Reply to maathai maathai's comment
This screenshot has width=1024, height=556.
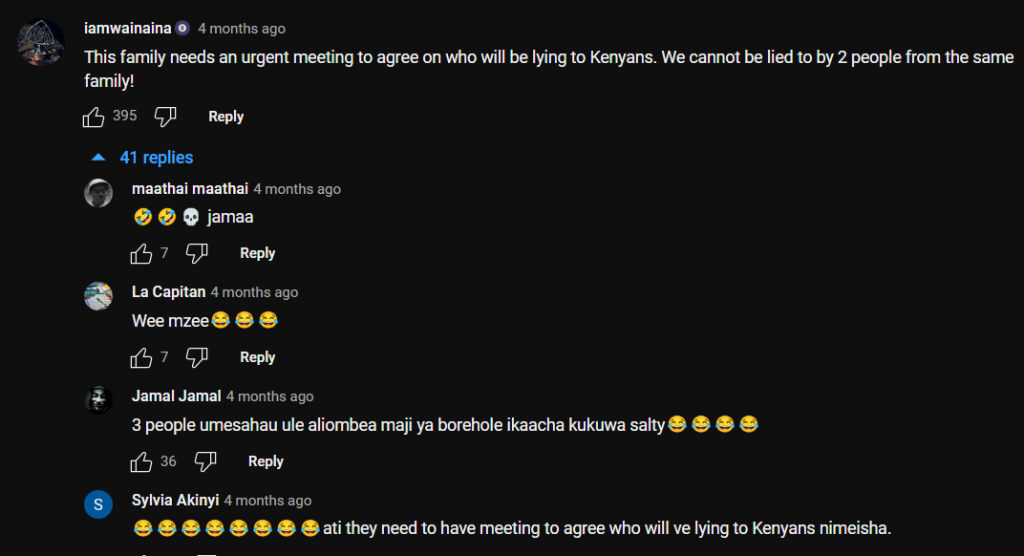257,253
